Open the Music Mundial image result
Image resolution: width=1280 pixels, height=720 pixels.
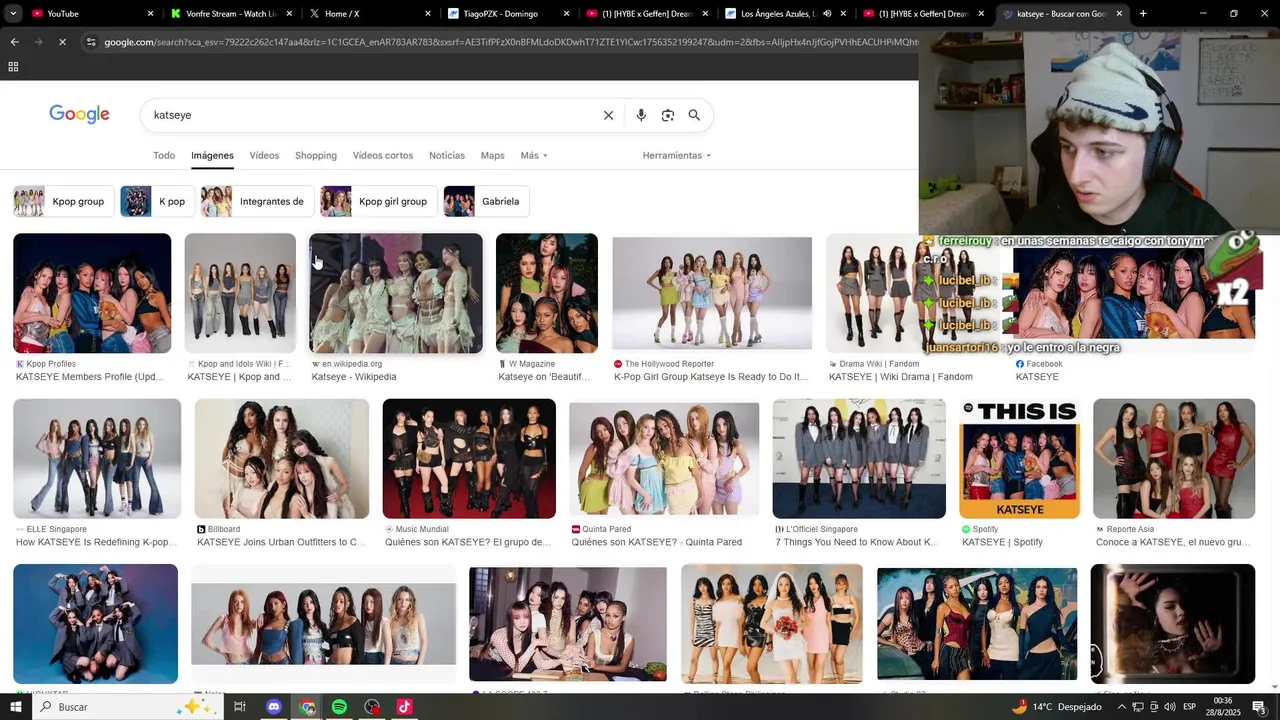click(x=469, y=459)
